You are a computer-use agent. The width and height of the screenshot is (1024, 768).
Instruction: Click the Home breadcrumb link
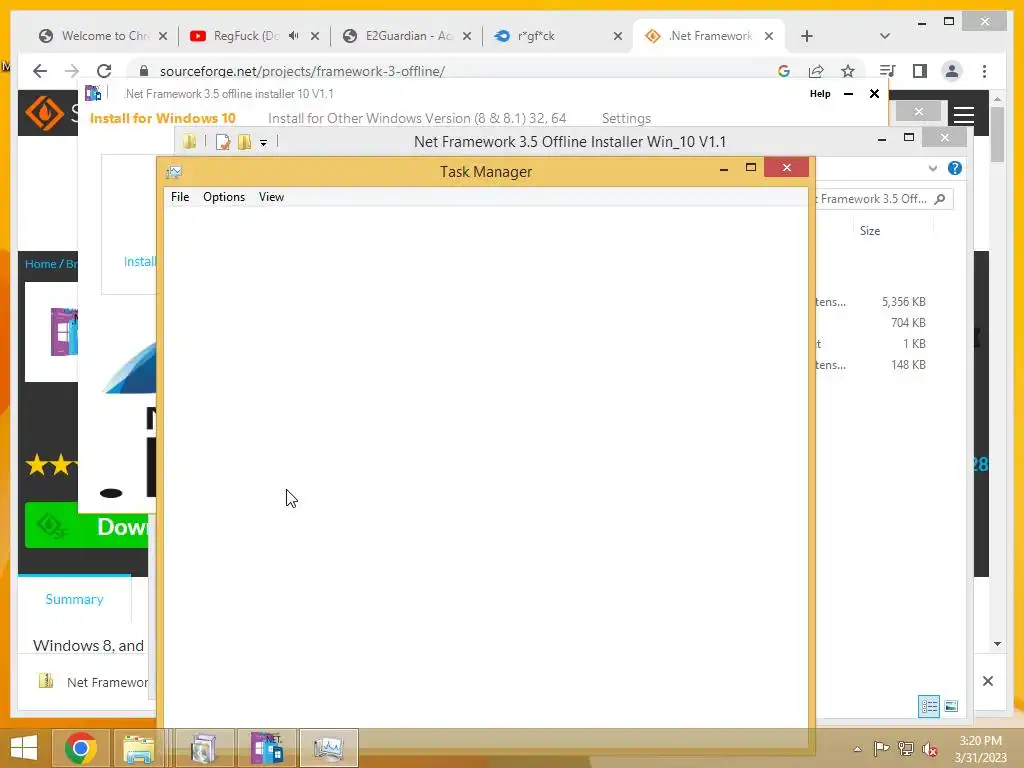(x=40, y=264)
